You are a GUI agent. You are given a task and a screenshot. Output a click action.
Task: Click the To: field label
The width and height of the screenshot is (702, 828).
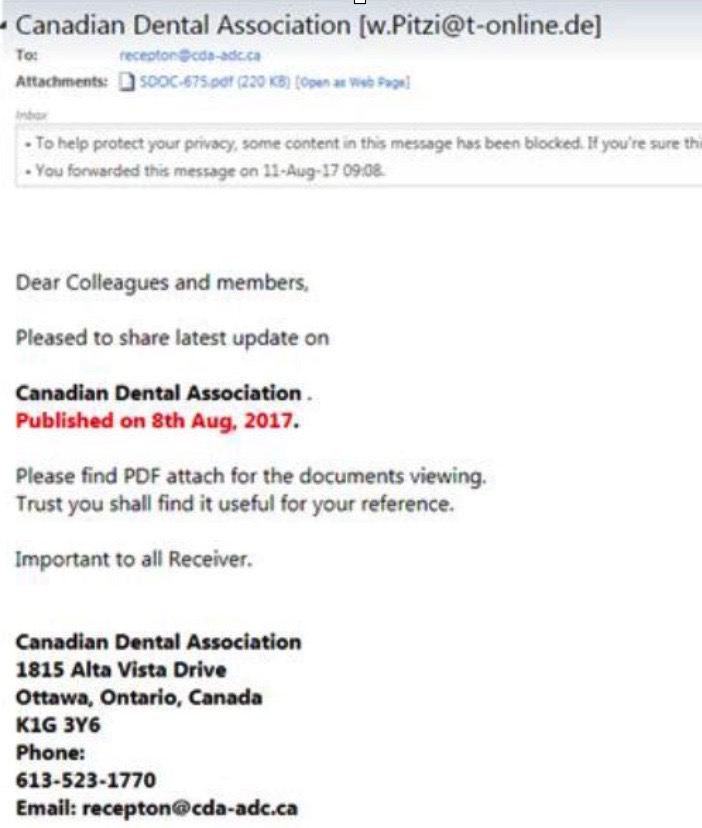[26, 55]
